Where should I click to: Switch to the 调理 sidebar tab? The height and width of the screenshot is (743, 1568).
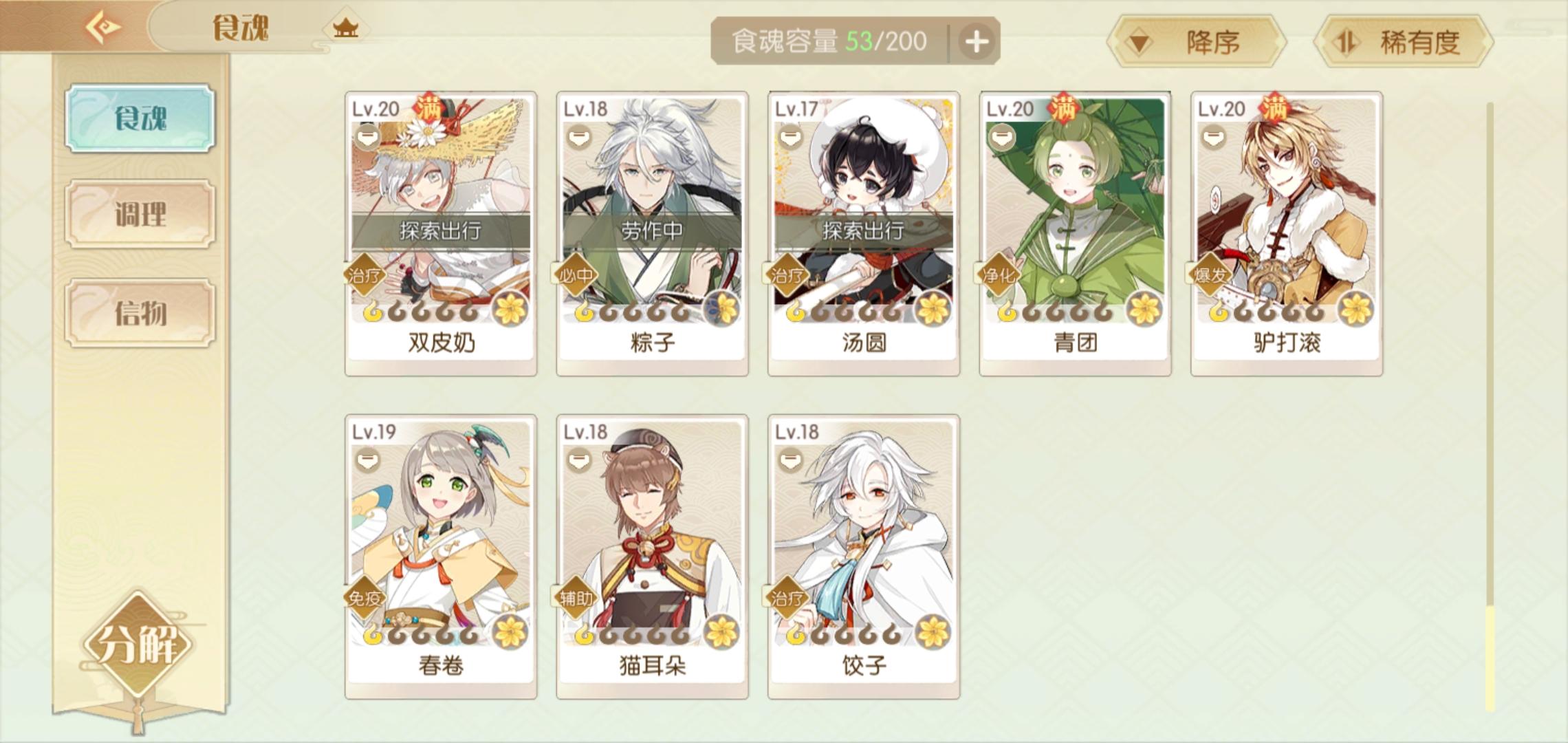point(140,215)
